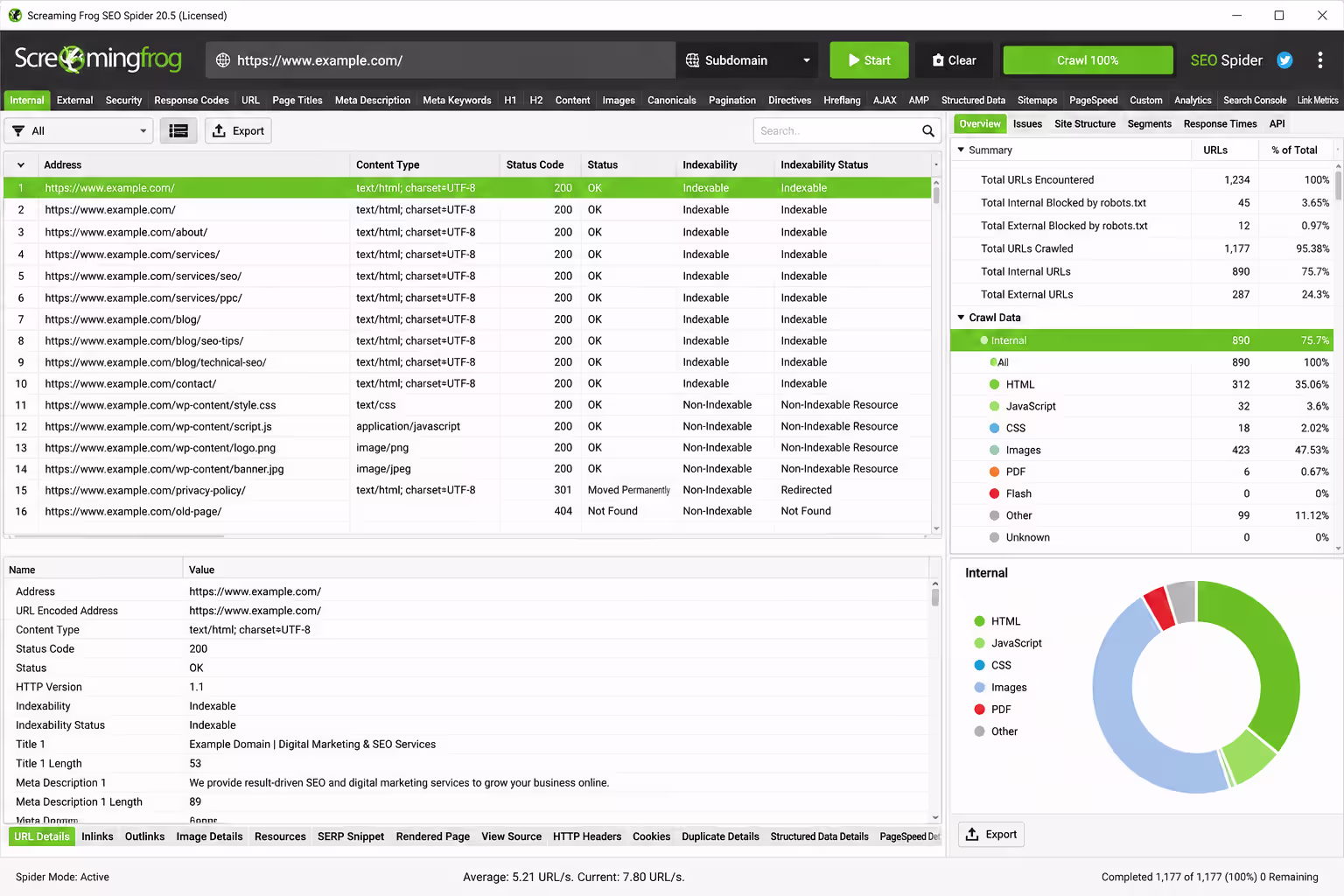Open the Response Times tab
Viewport: 1344px width, 896px height.
coord(1220,124)
